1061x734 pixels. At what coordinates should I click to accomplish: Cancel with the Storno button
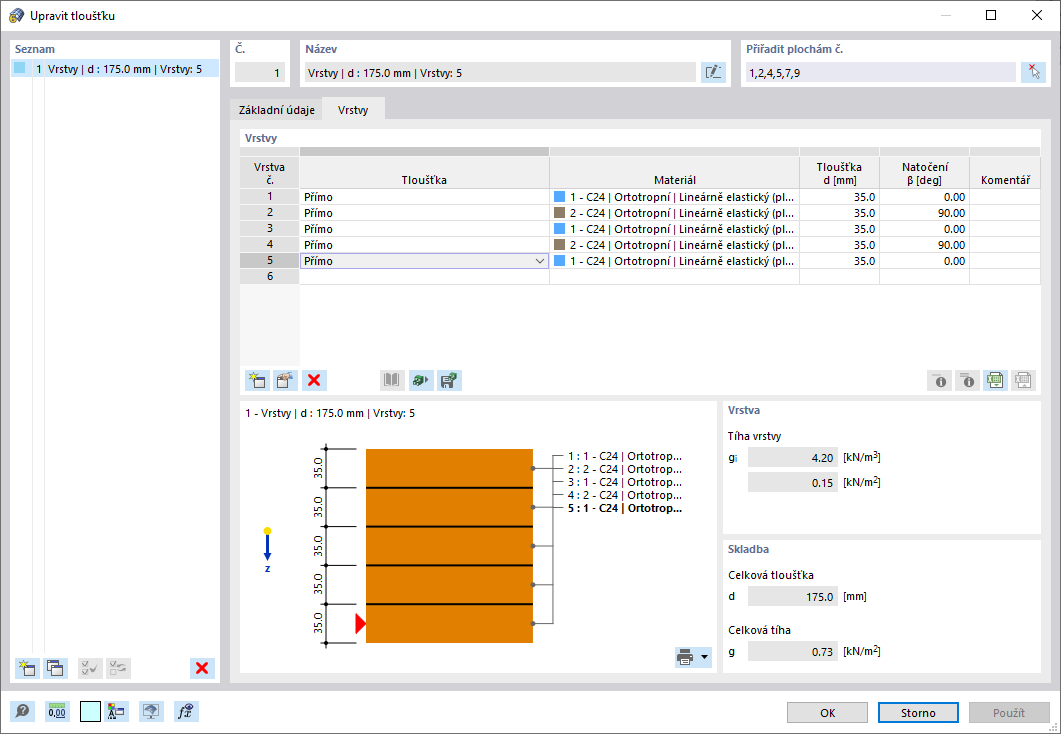918,712
